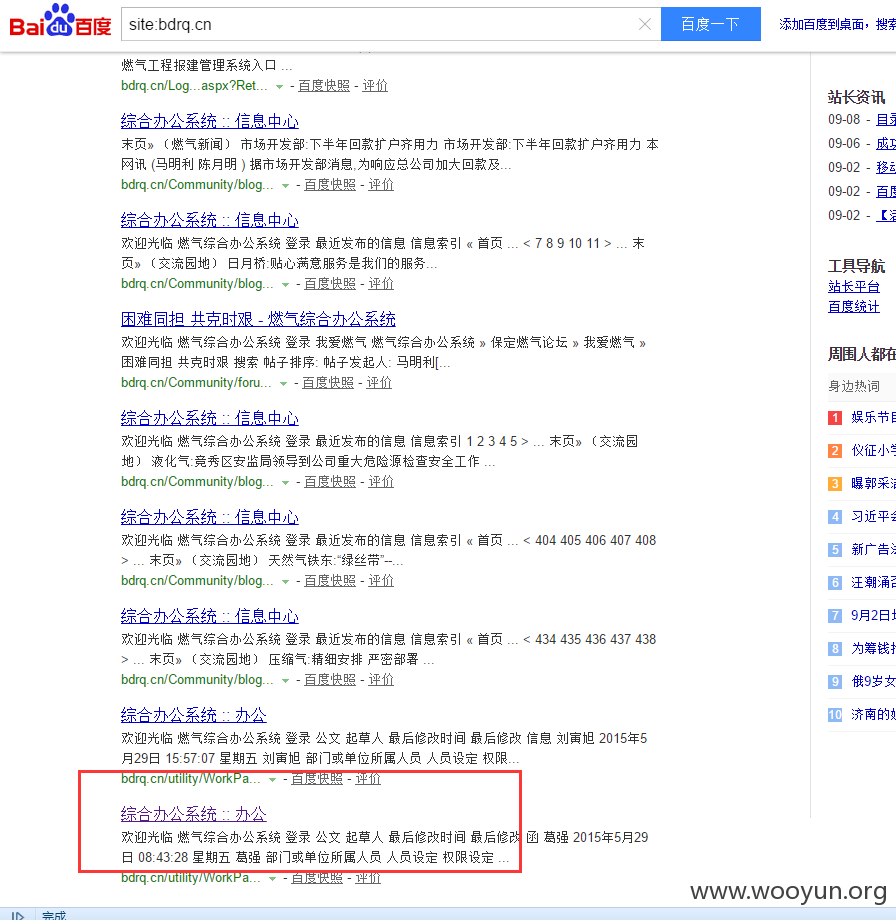Click 评价 for the 葛强 办公 result
The height and width of the screenshot is (920, 896).
[x=368, y=879]
